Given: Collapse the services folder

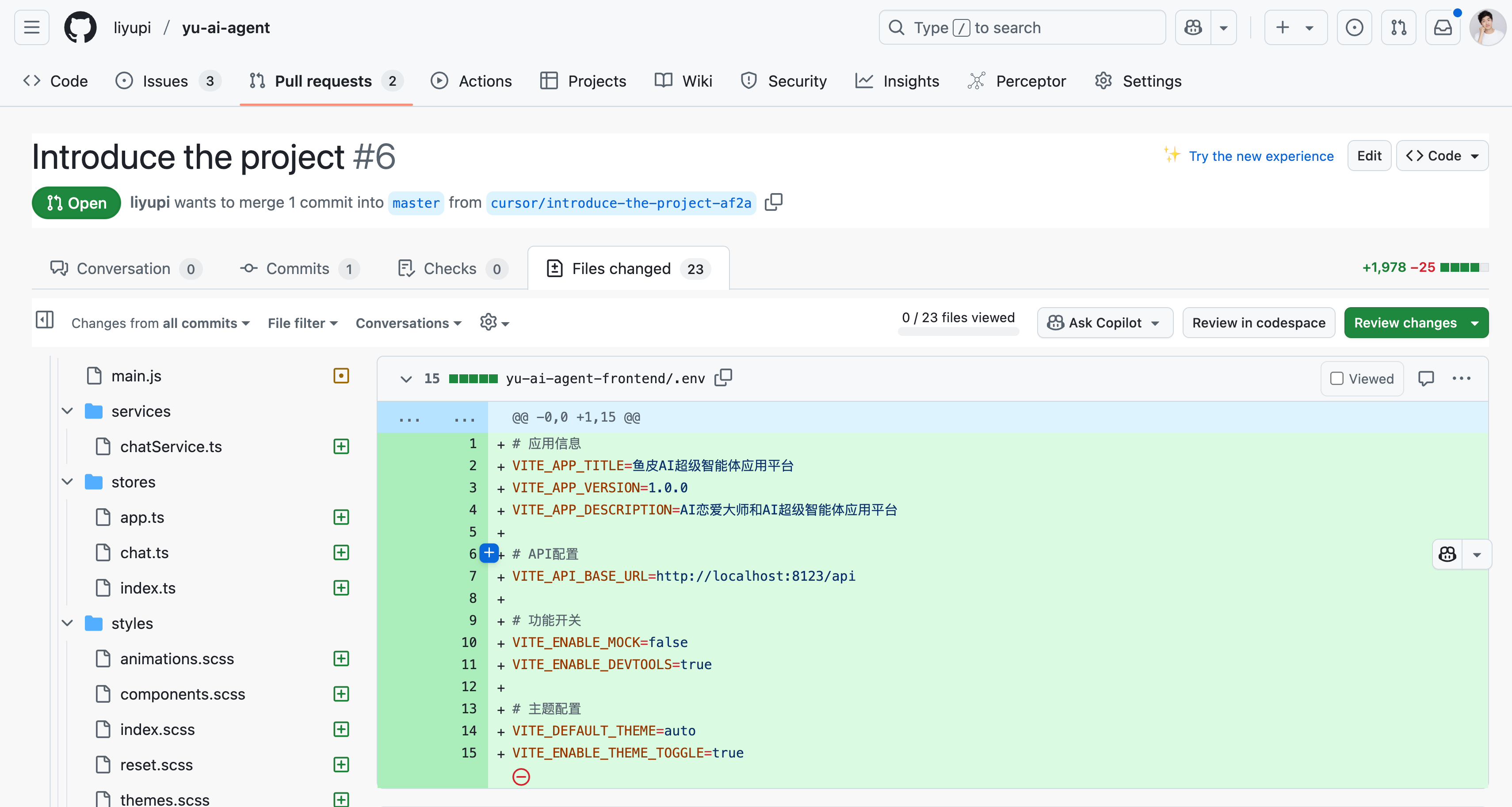Looking at the screenshot, I should (x=68, y=411).
